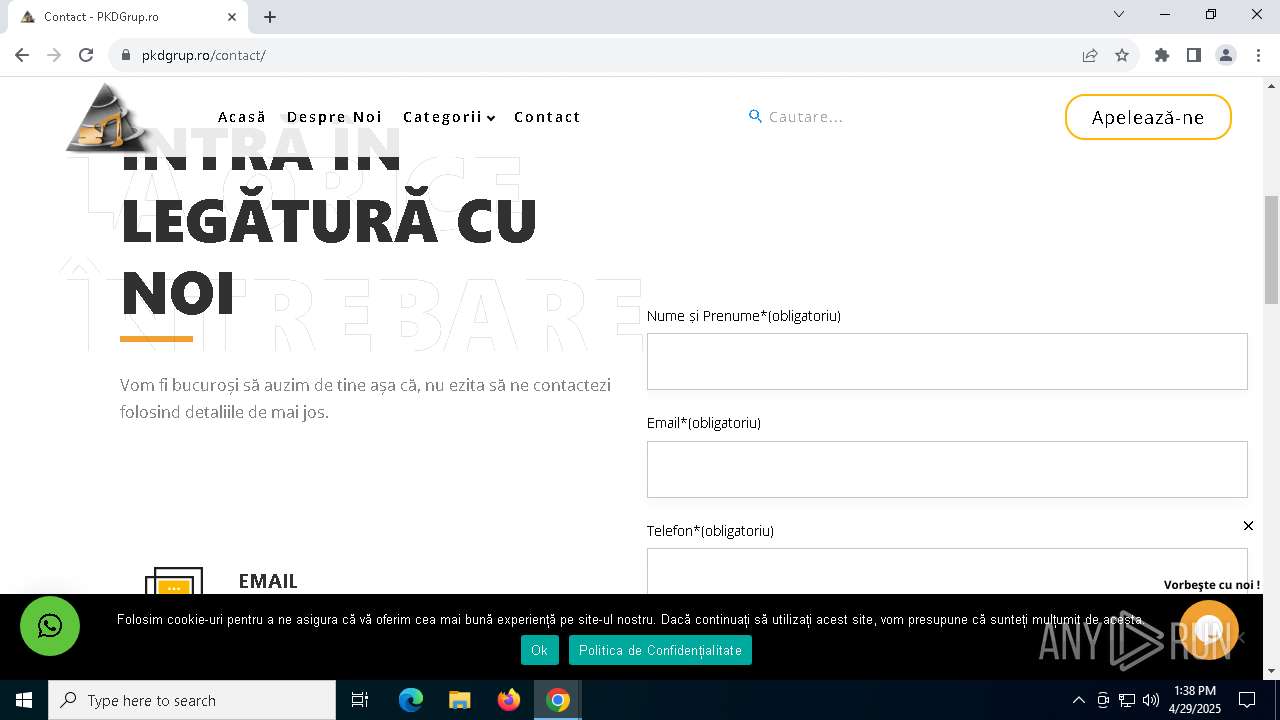Open File Explorer from taskbar
The height and width of the screenshot is (720, 1280).
click(460, 700)
